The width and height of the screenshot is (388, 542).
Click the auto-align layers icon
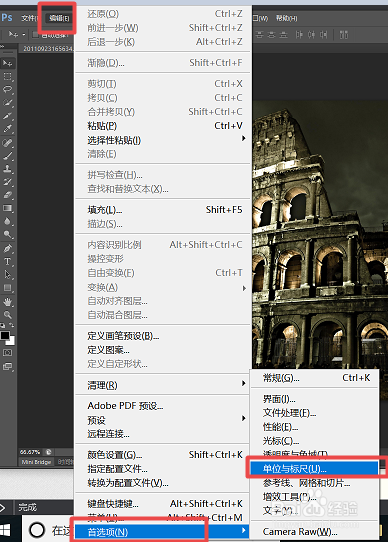click(344, 35)
